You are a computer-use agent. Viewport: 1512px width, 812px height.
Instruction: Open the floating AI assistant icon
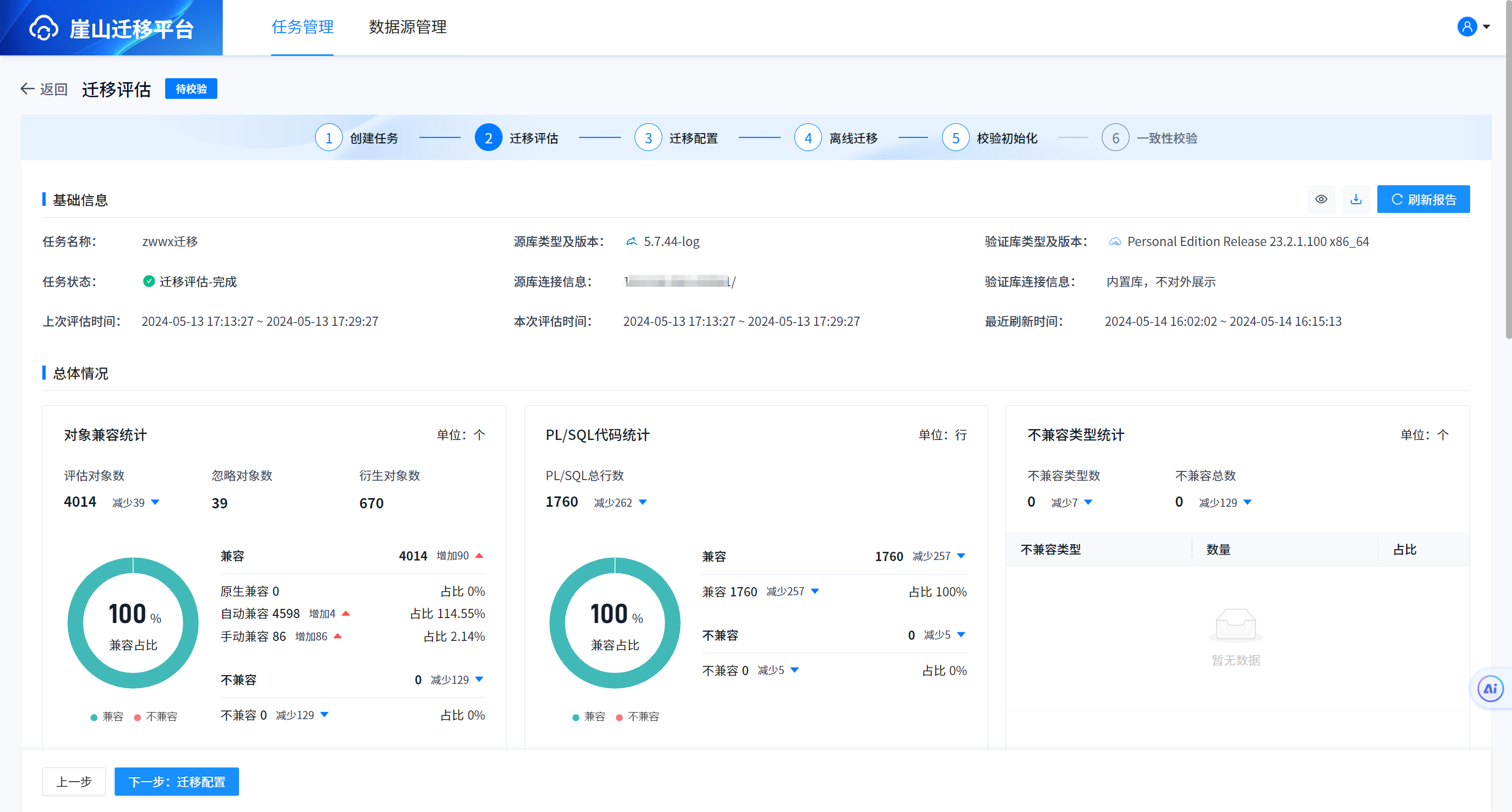coord(1490,689)
